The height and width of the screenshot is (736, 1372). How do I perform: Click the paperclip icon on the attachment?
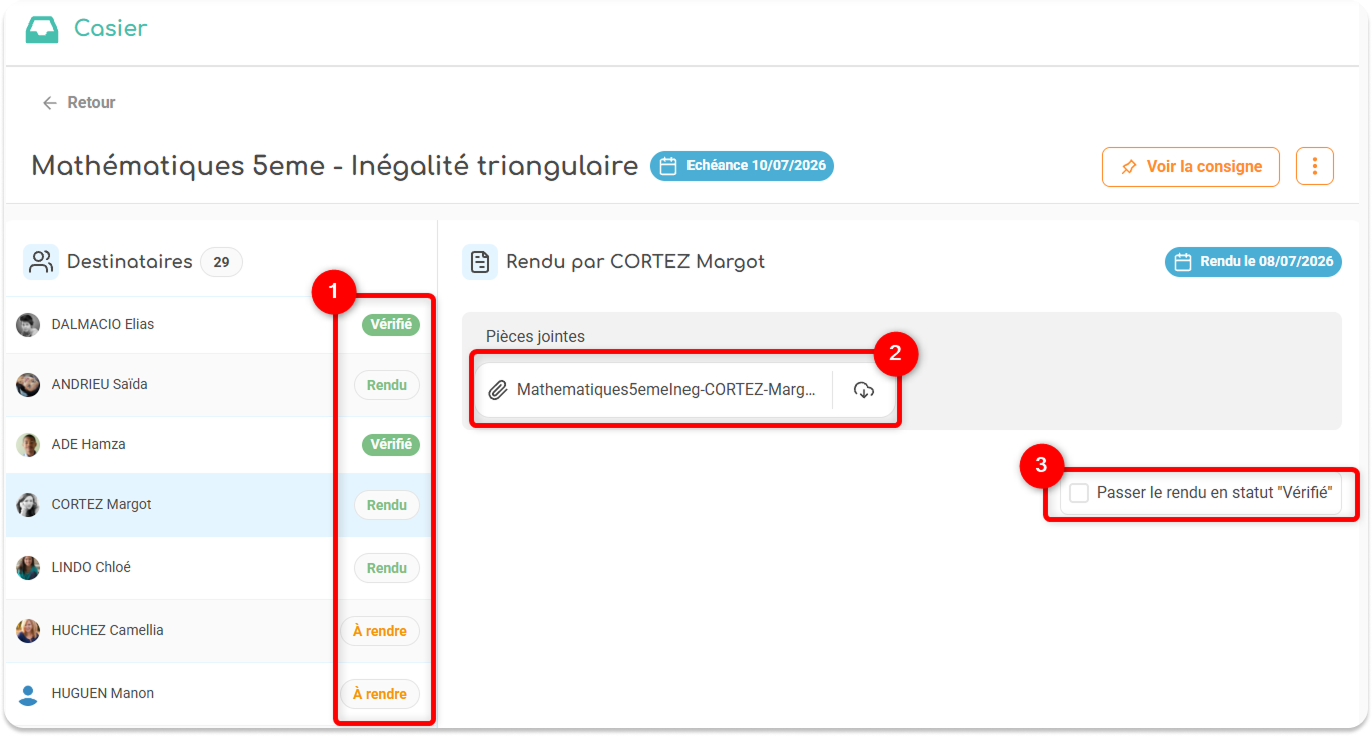497,390
